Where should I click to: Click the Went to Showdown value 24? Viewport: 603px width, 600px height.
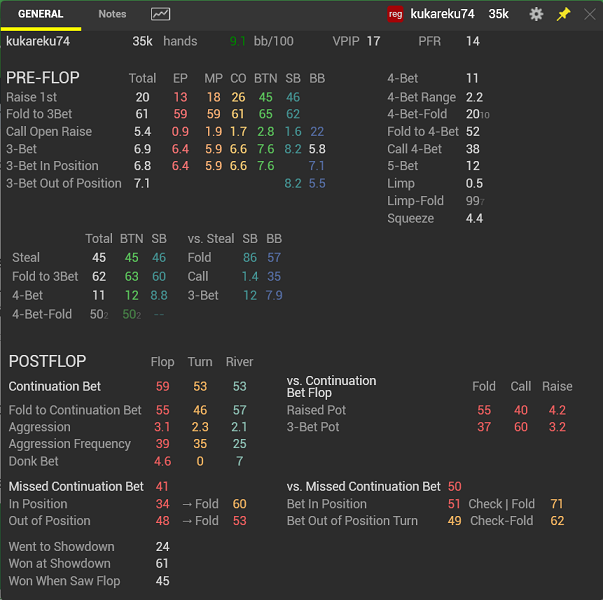coord(162,547)
